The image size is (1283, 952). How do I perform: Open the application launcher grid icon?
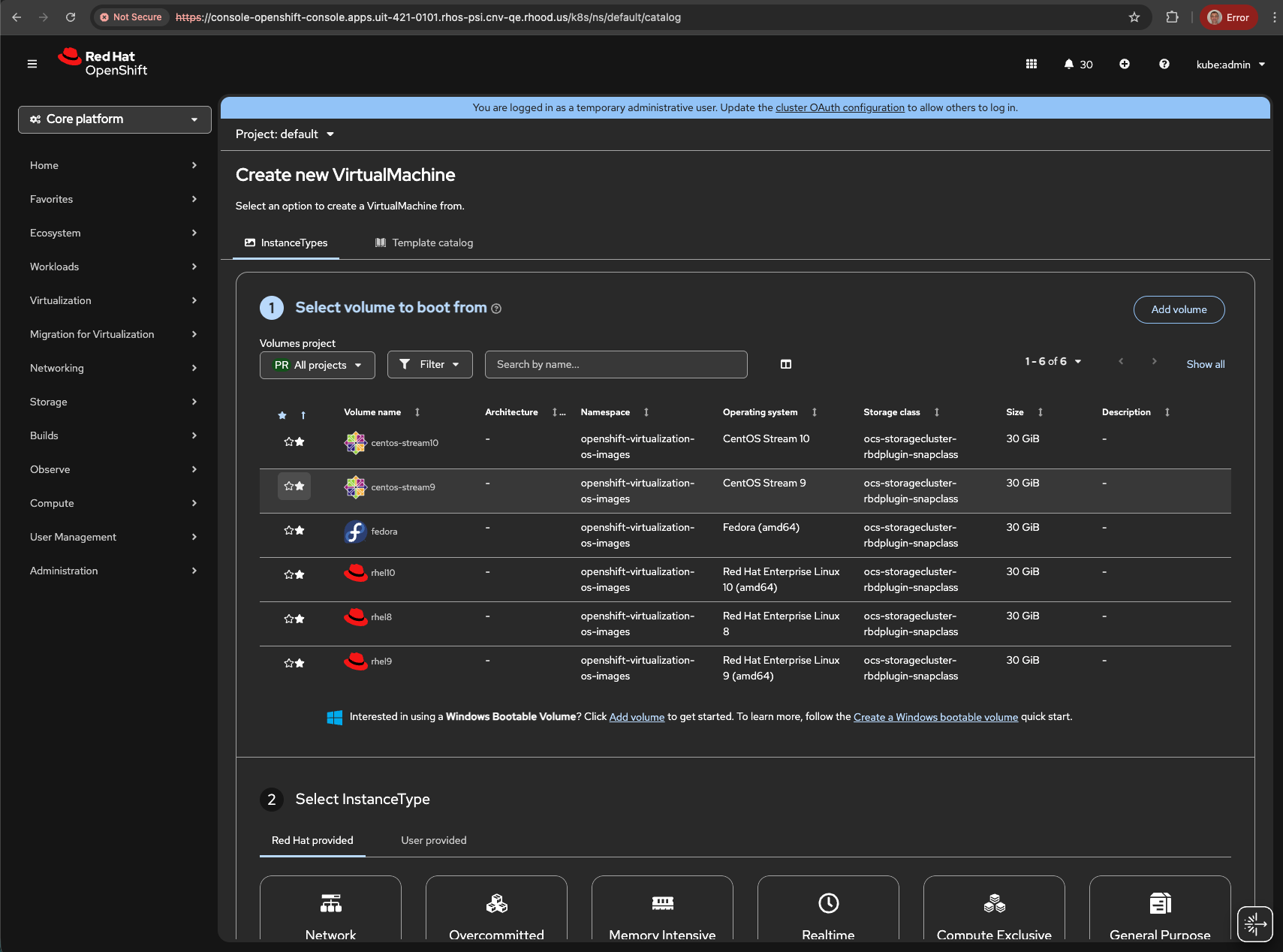(x=1032, y=65)
